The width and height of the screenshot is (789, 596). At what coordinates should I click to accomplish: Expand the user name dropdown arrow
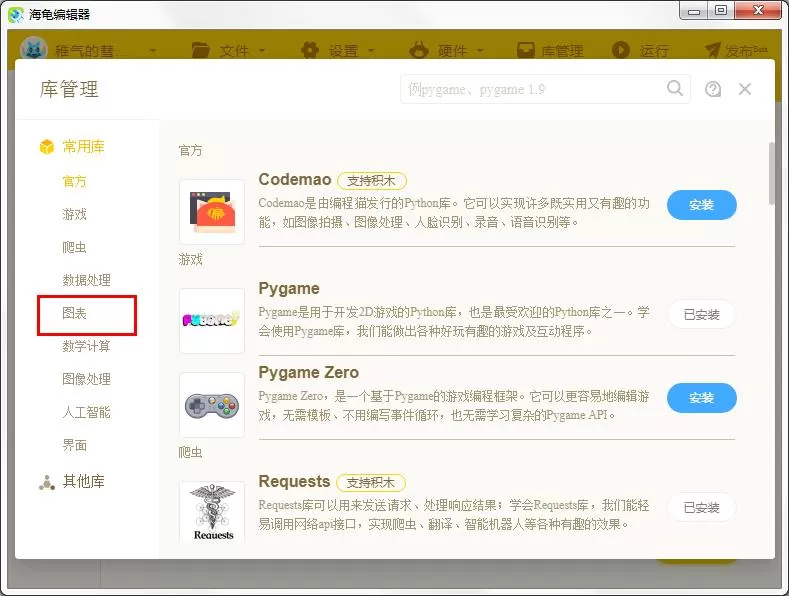pyautogui.click(x=152, y=51)
